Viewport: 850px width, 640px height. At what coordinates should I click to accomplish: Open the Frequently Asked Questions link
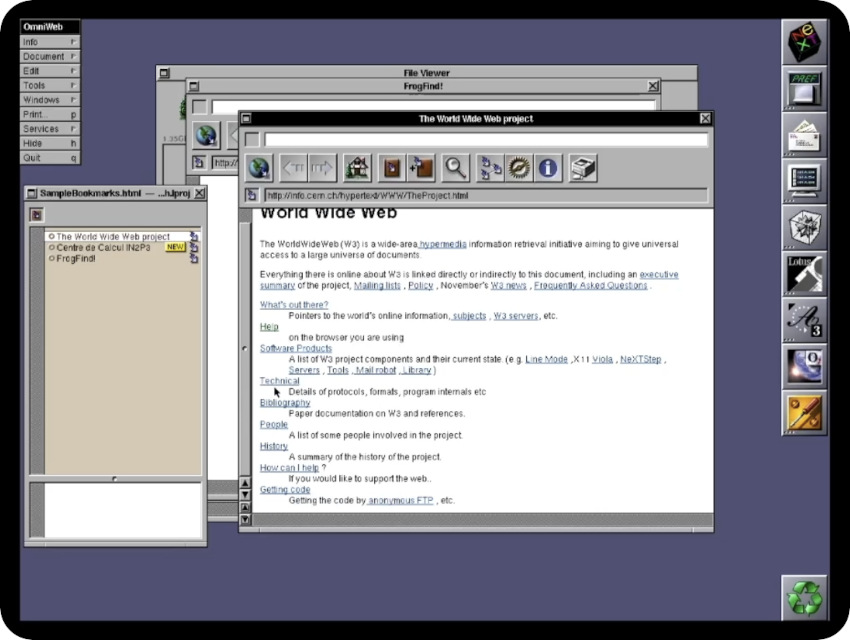coord(591,285)
